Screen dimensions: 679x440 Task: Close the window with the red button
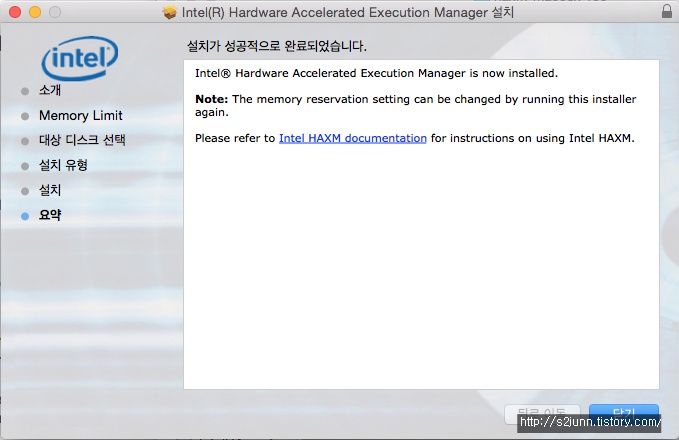pos(15,12)
